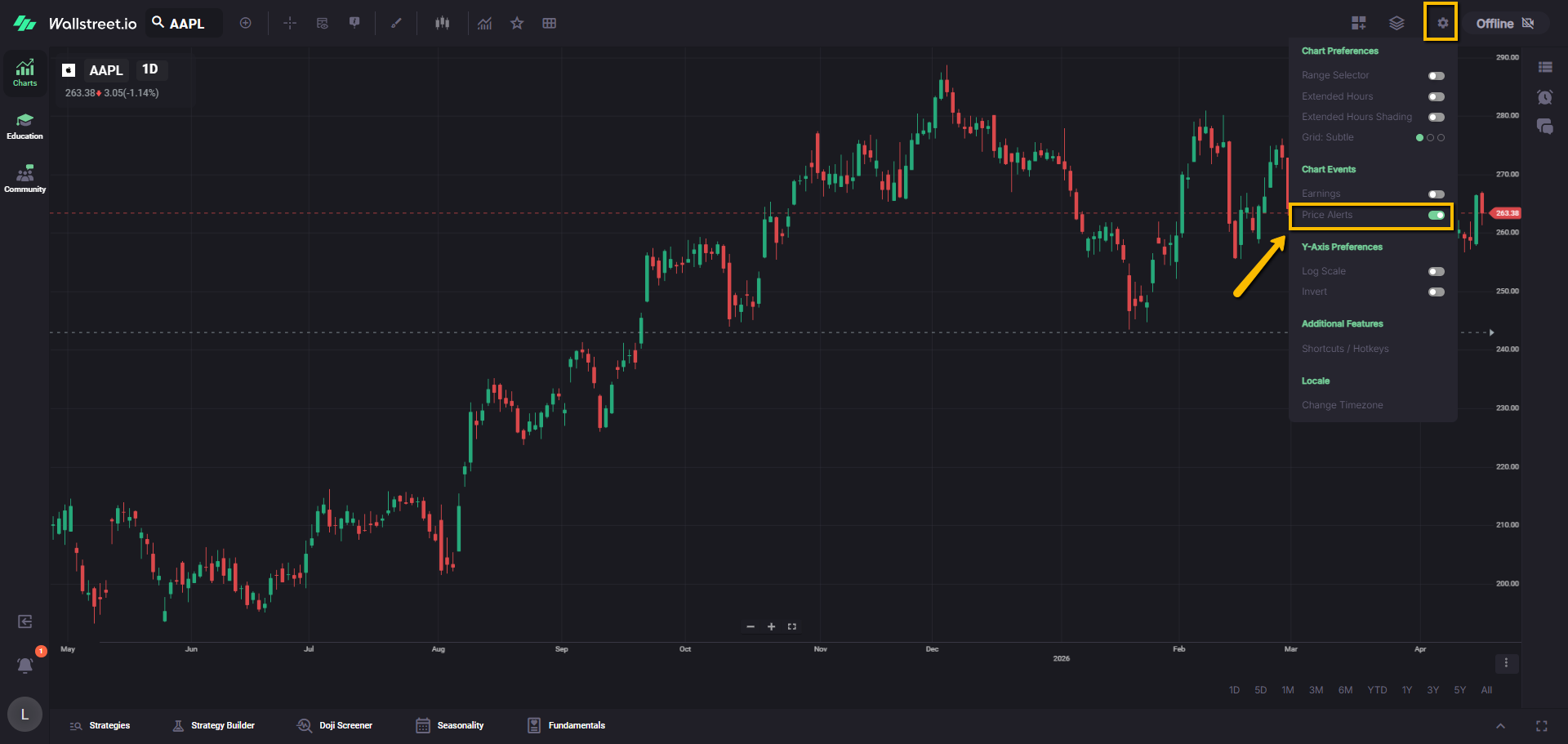Open the 1D interval selector

(150, 69)
